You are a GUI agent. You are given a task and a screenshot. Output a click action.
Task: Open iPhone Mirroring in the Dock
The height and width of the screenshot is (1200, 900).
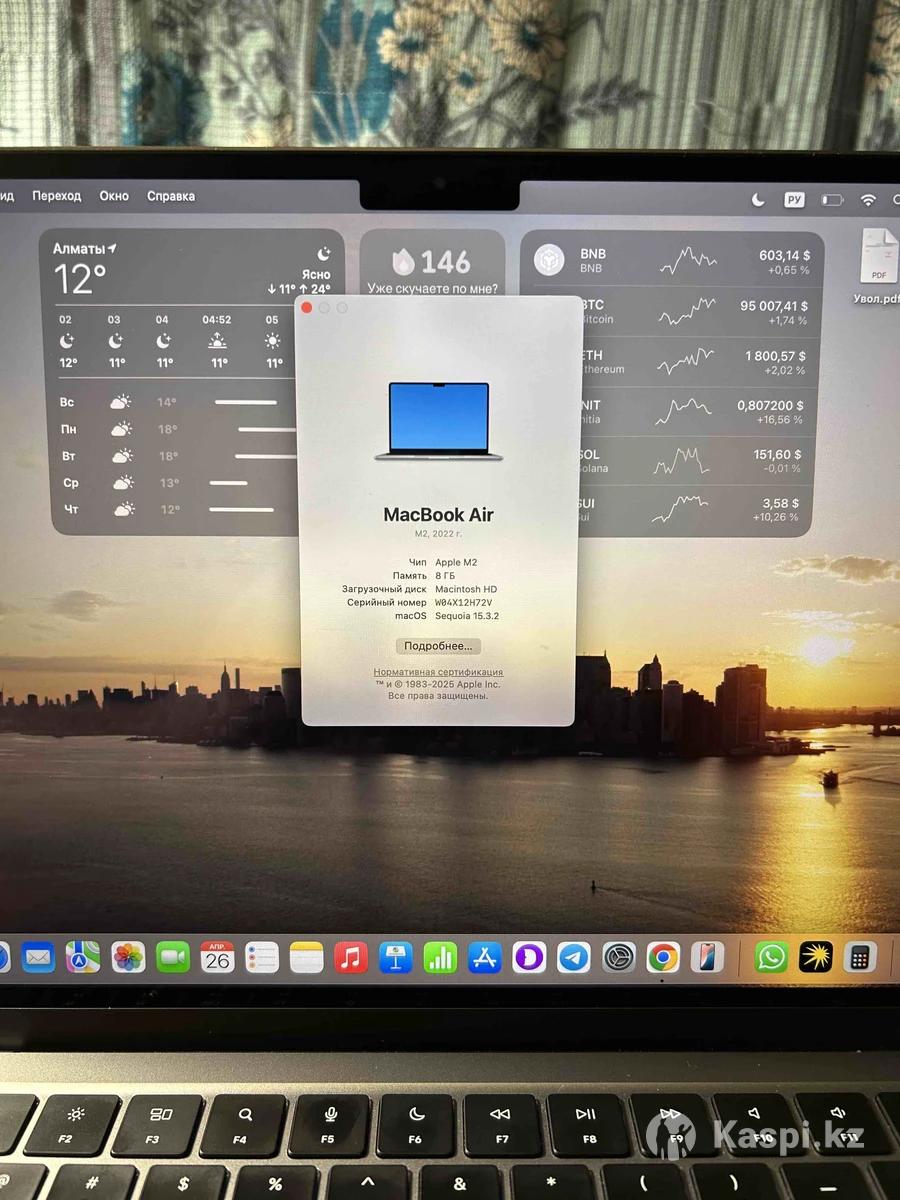point(707,957)
